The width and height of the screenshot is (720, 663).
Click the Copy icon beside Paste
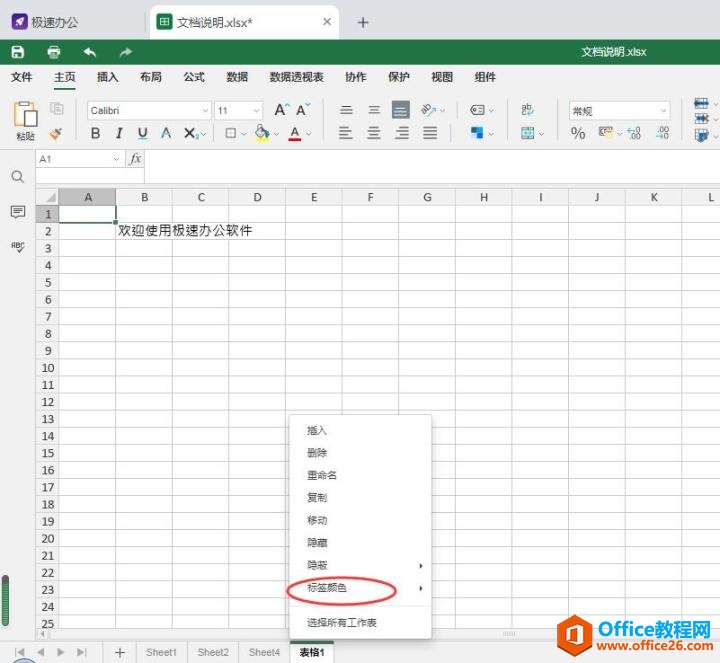[57, 109]
